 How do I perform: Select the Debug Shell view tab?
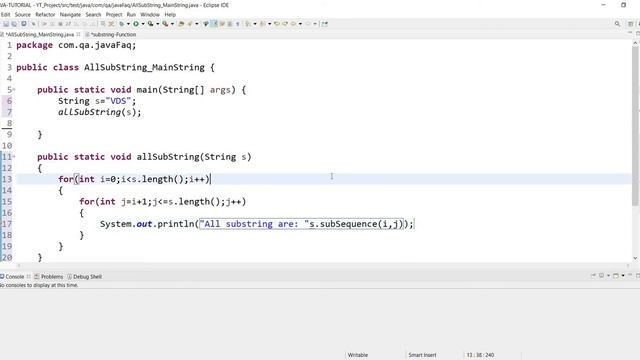[84, 276]
